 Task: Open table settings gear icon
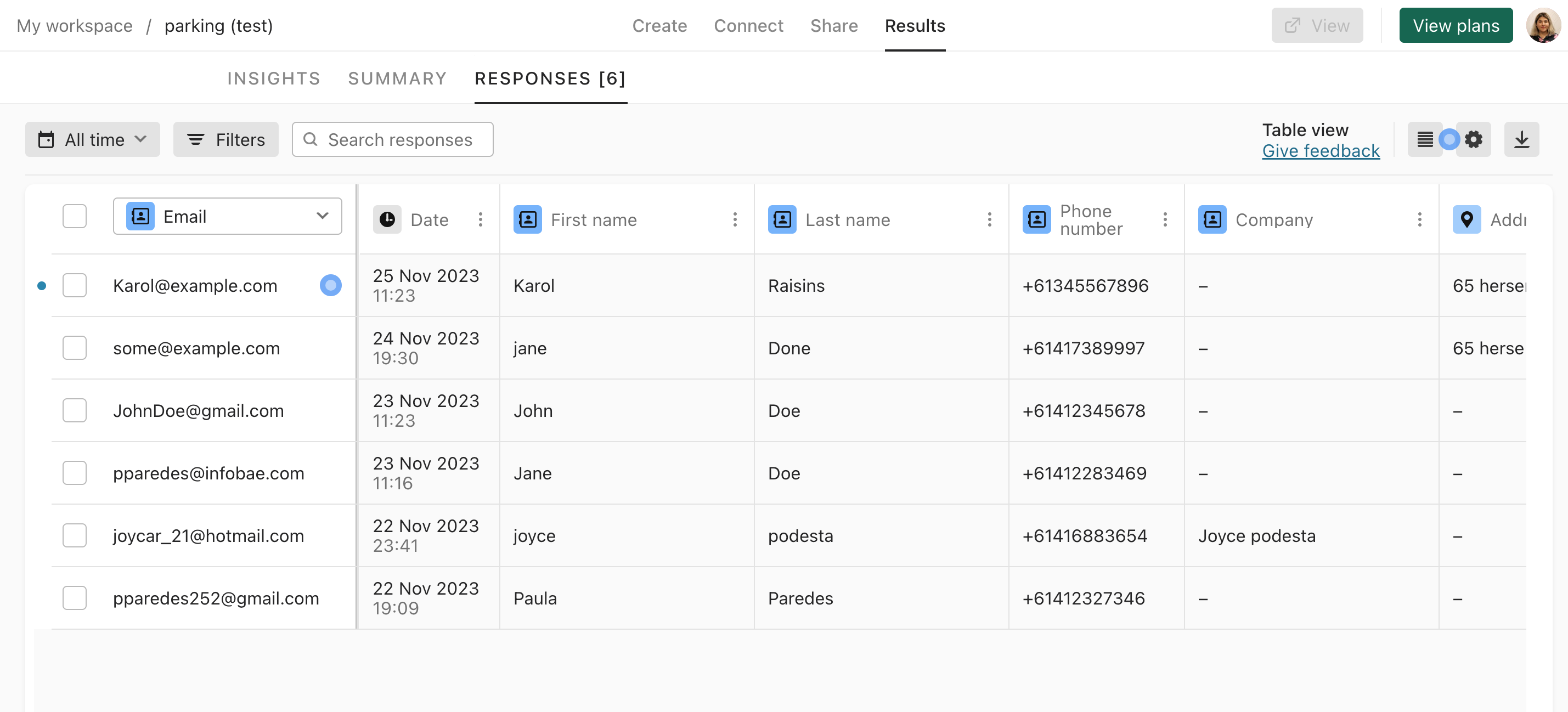[x=1474, y=139]
